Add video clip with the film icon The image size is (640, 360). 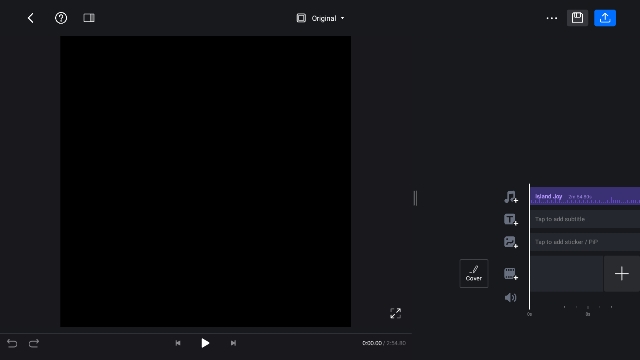pos(511,274)
